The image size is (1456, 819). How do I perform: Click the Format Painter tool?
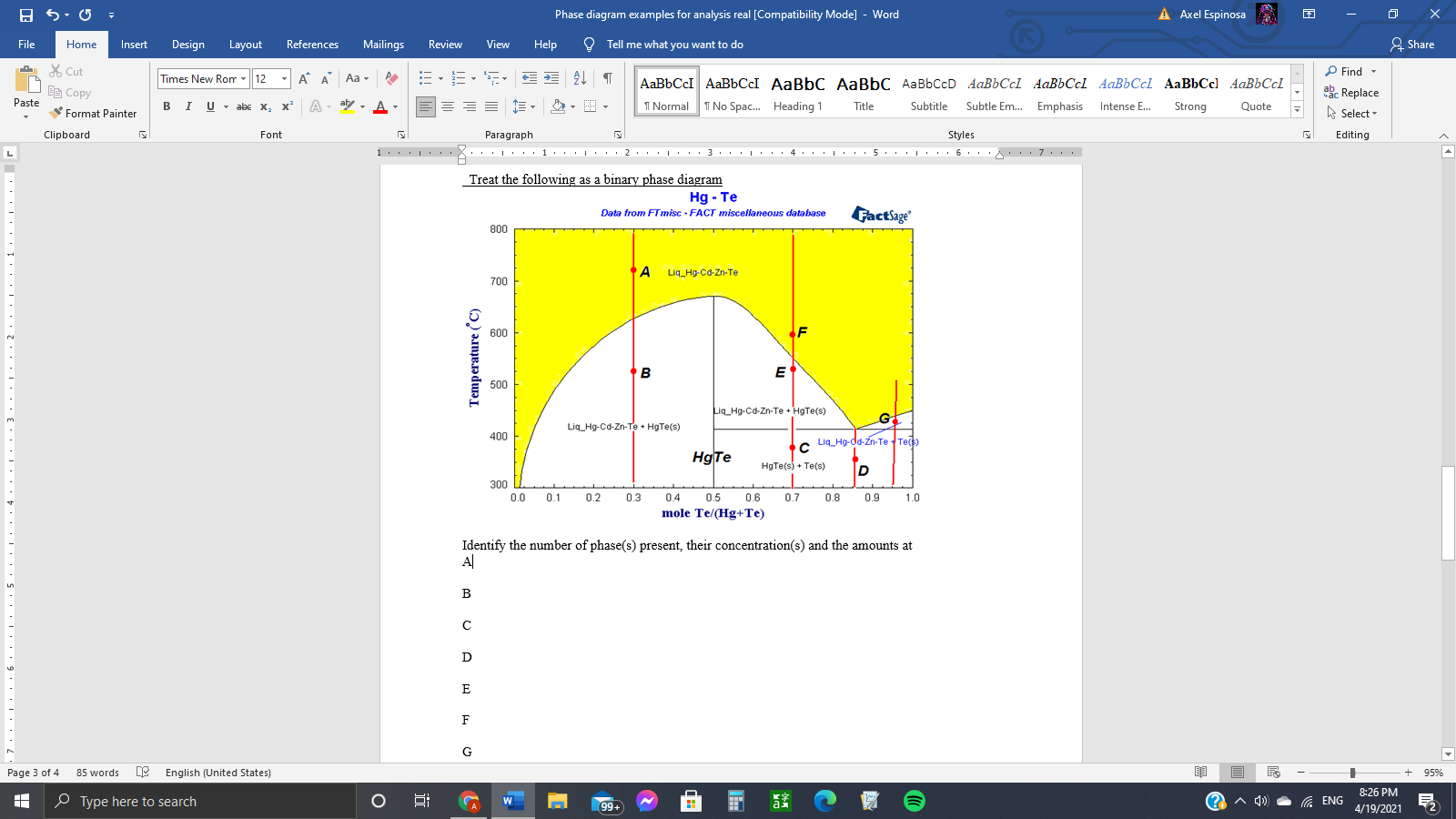tap(93, 114)
